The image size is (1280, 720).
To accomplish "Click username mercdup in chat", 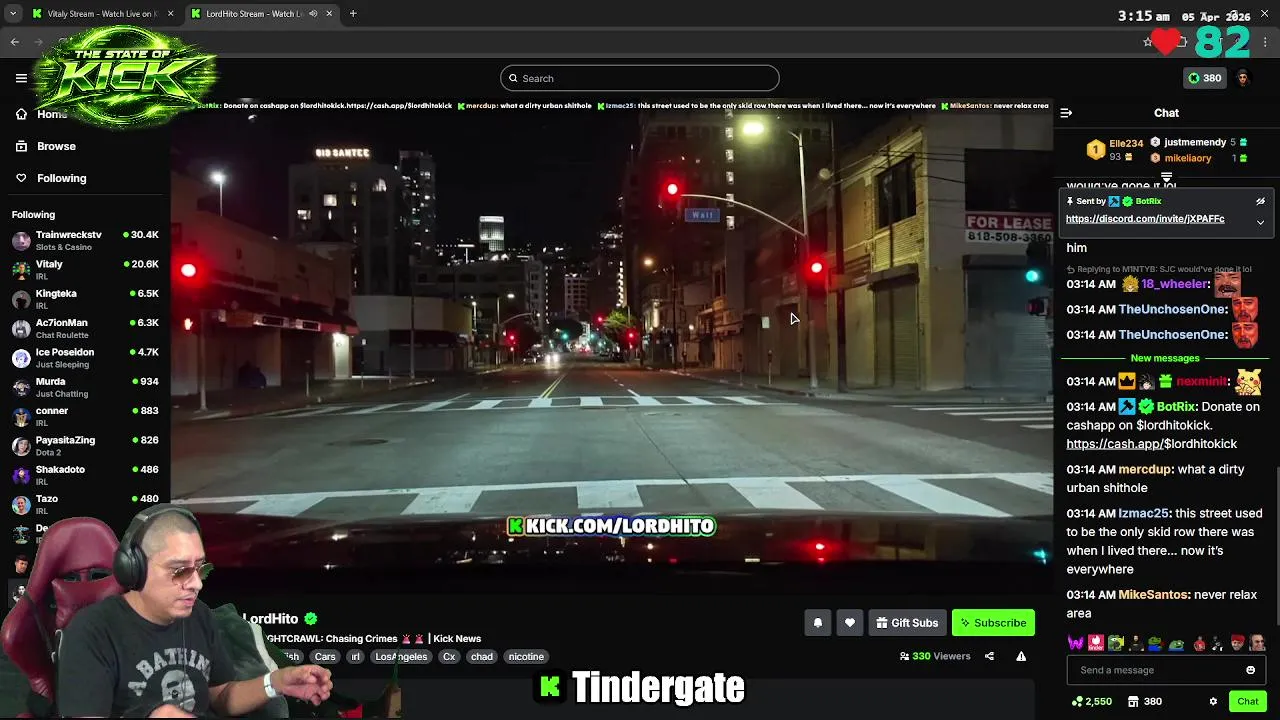I will click(x=1145, y=469).
